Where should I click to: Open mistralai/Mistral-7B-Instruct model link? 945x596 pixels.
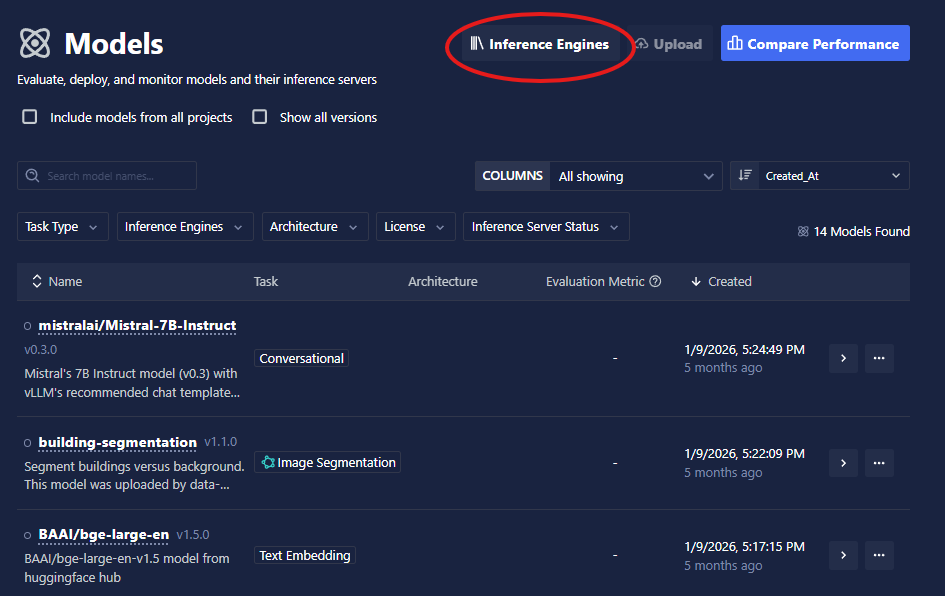tap(137, 325)
